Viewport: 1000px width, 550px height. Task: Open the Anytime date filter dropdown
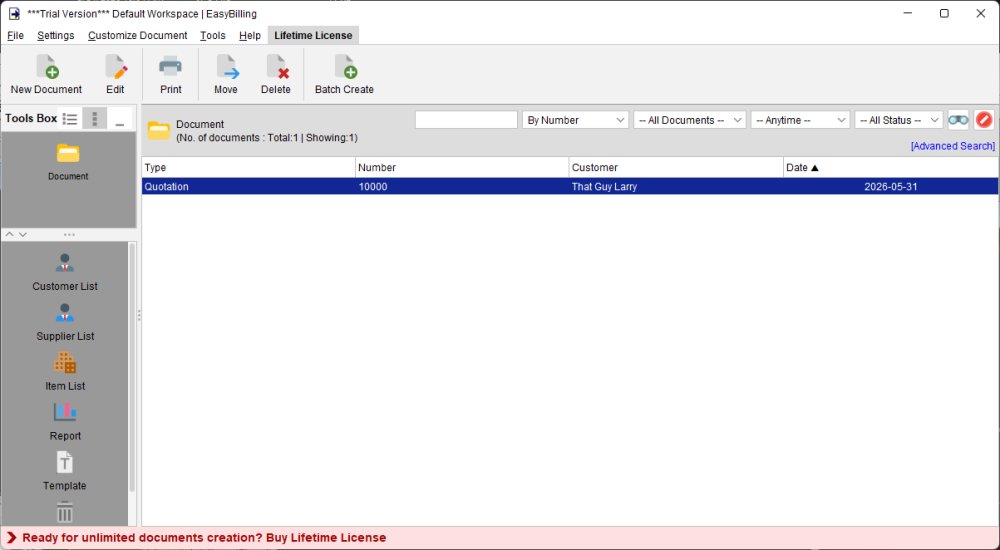point(800,120)
